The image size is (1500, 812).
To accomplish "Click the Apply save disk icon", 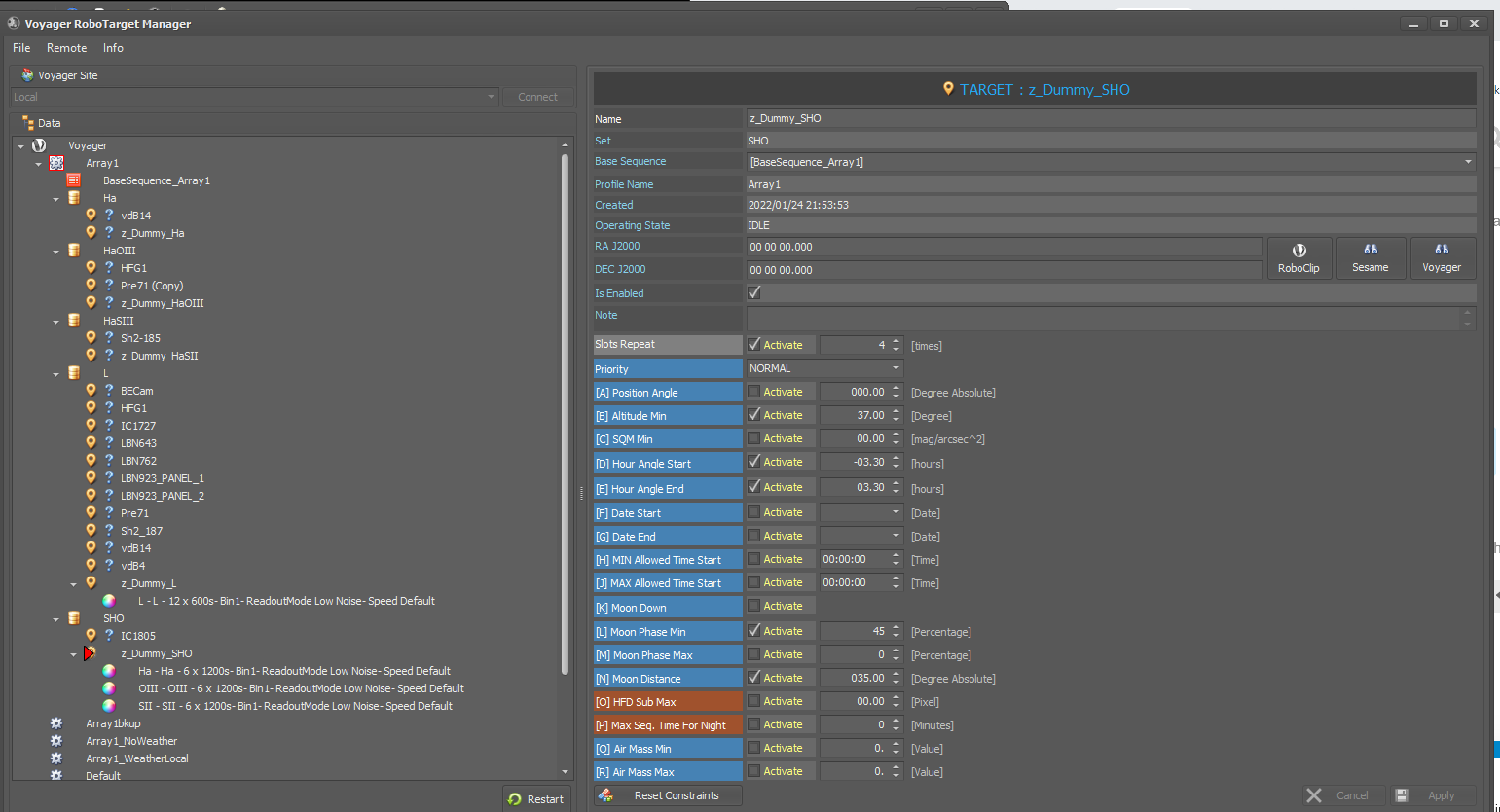I will 1402,795.
